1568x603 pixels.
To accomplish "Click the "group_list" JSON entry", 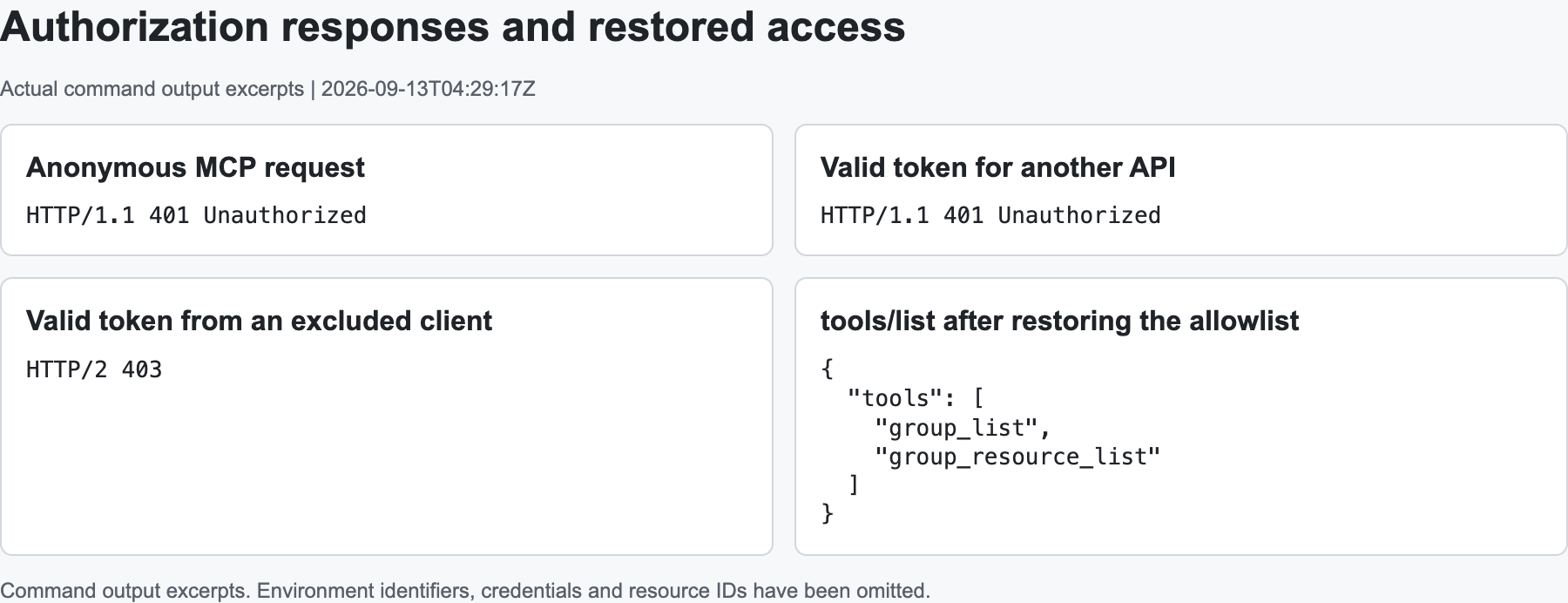I will [963, 428].
